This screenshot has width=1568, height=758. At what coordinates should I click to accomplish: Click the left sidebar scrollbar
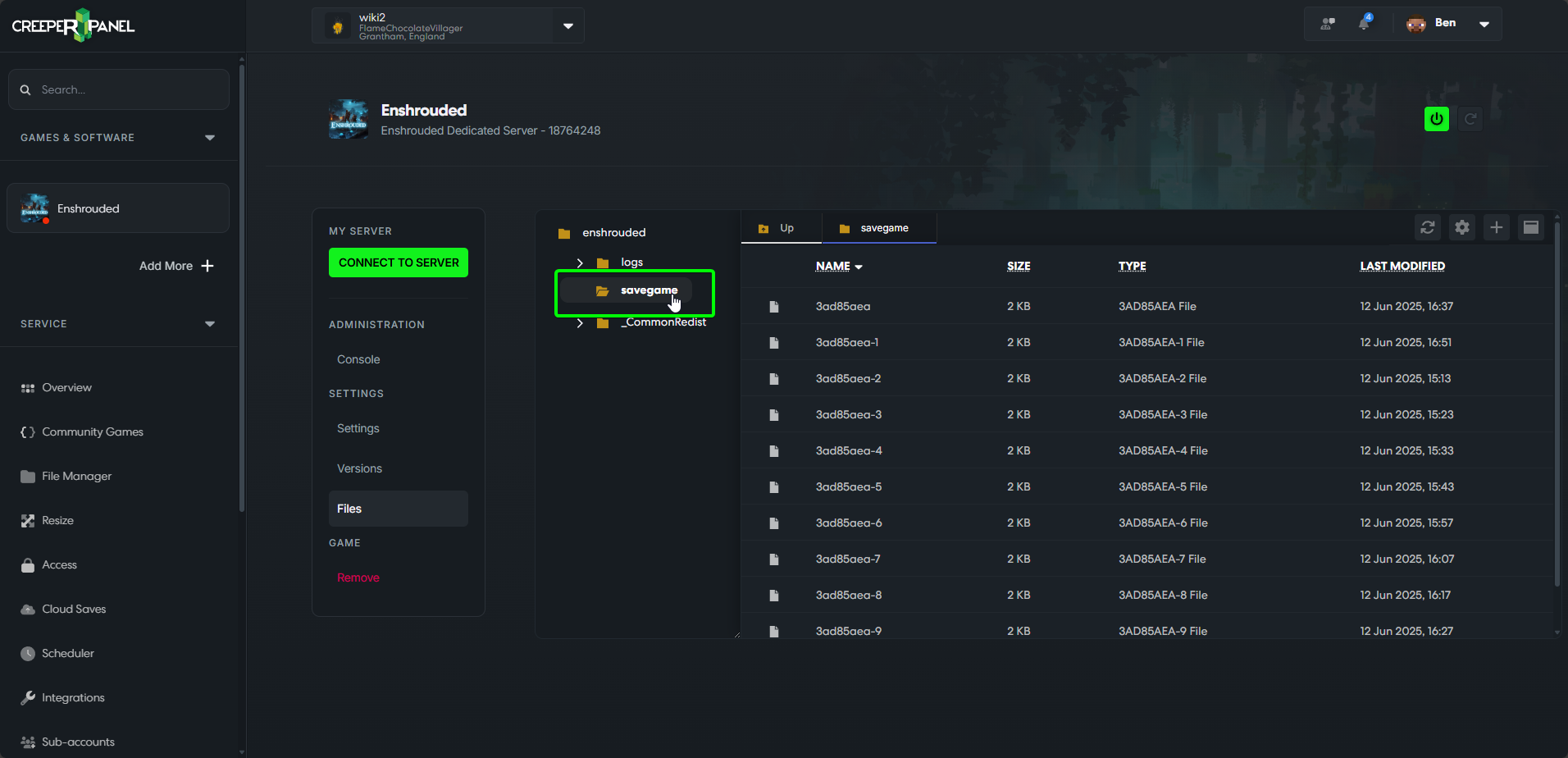pyautogui.click(x=242, y=287)
